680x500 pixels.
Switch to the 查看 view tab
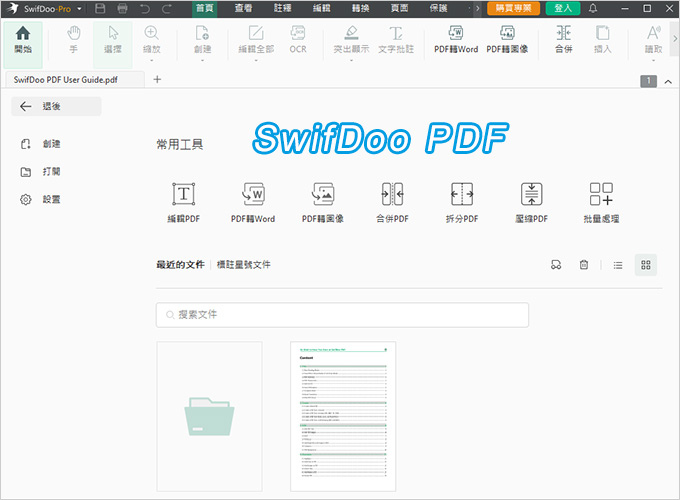[243, 8]
